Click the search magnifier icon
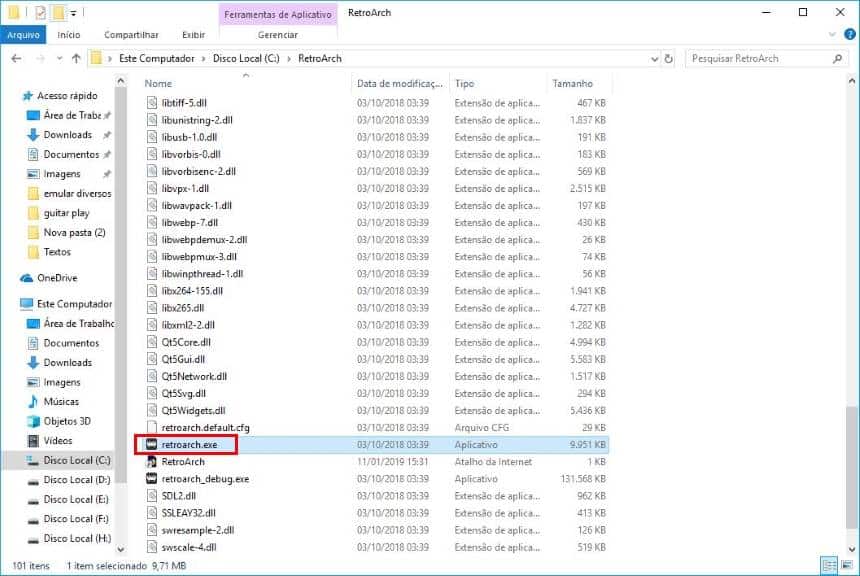 tap(837, 58)
